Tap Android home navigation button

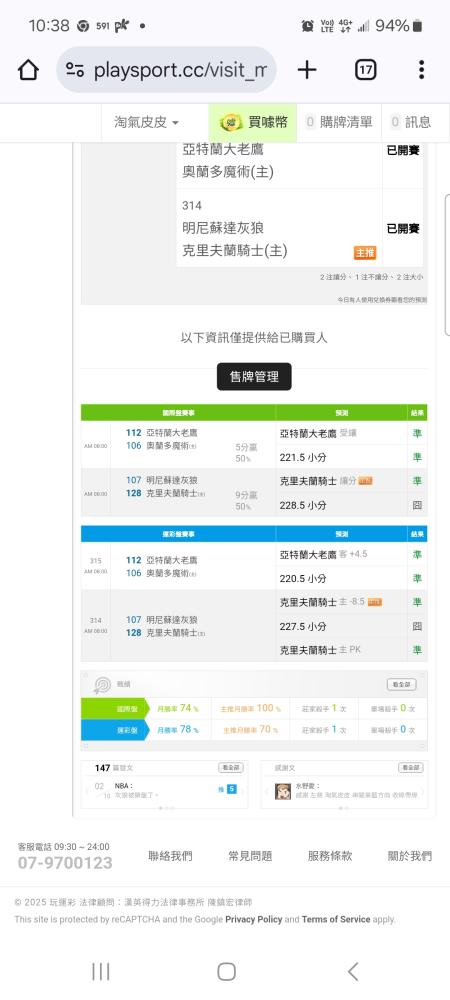pos(226,971)
